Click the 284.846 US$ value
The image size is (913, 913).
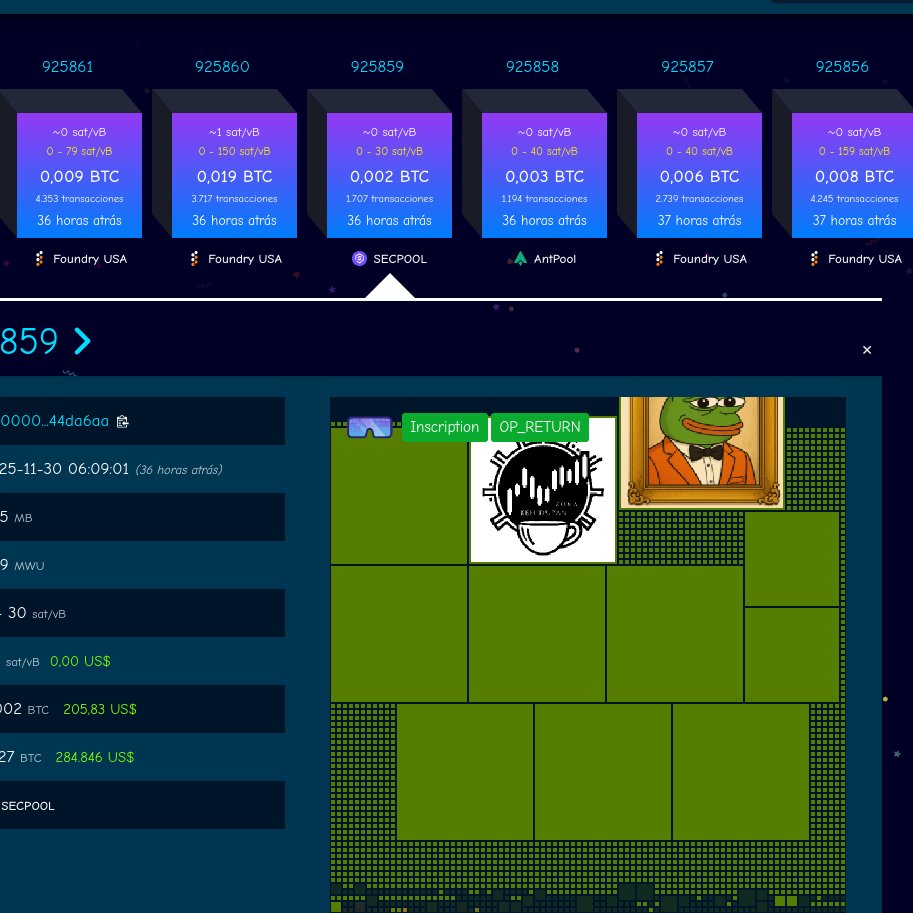tap(95, 757)
